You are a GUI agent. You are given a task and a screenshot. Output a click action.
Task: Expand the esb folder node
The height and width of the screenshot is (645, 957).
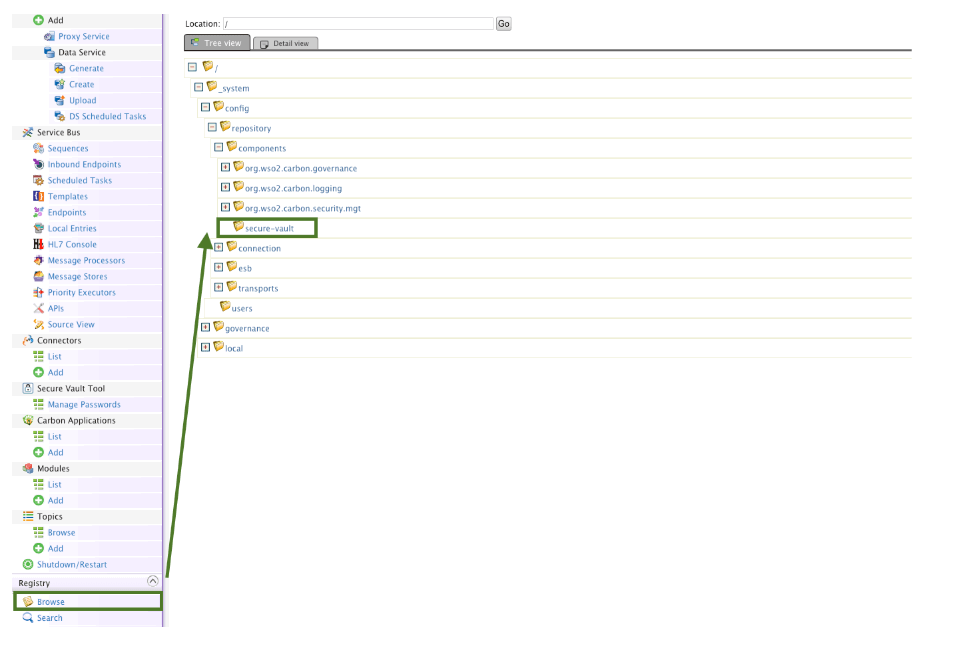pyautogui.click(x=218, y=267)
